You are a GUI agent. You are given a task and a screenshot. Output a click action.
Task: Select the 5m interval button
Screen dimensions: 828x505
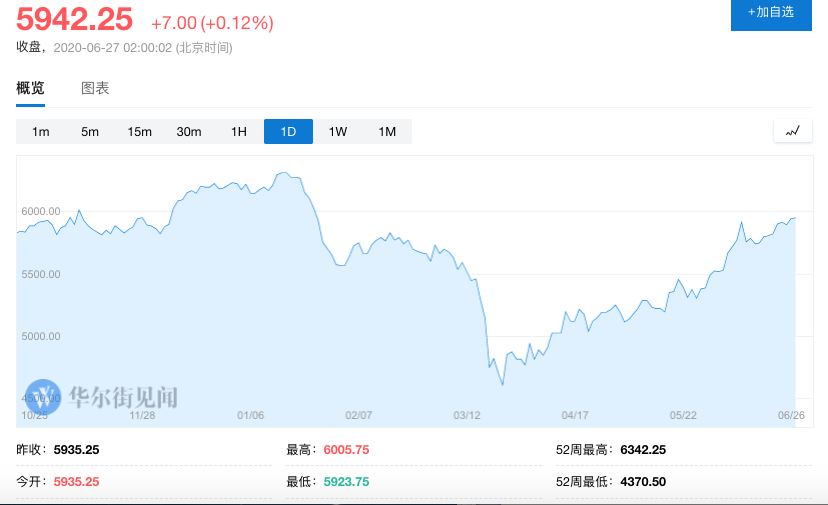[x=90, y=132]
